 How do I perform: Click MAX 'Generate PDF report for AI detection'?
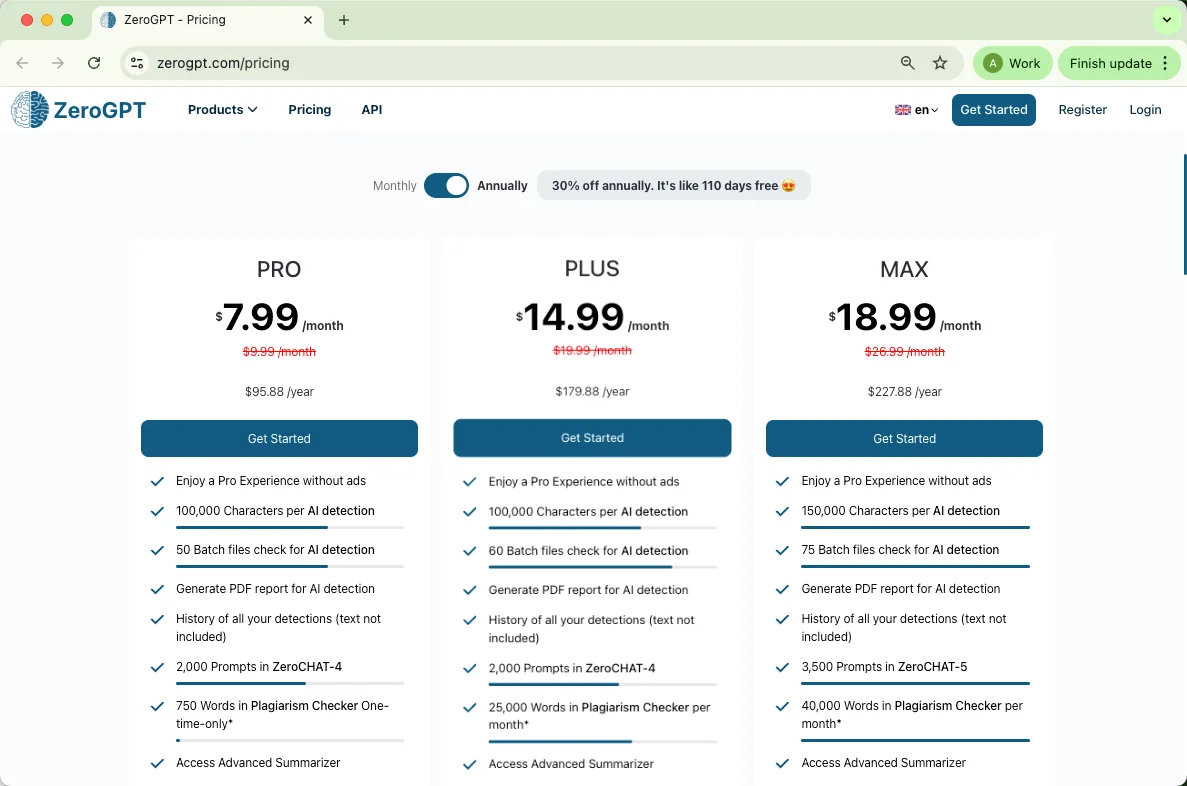tap(901, 588)
